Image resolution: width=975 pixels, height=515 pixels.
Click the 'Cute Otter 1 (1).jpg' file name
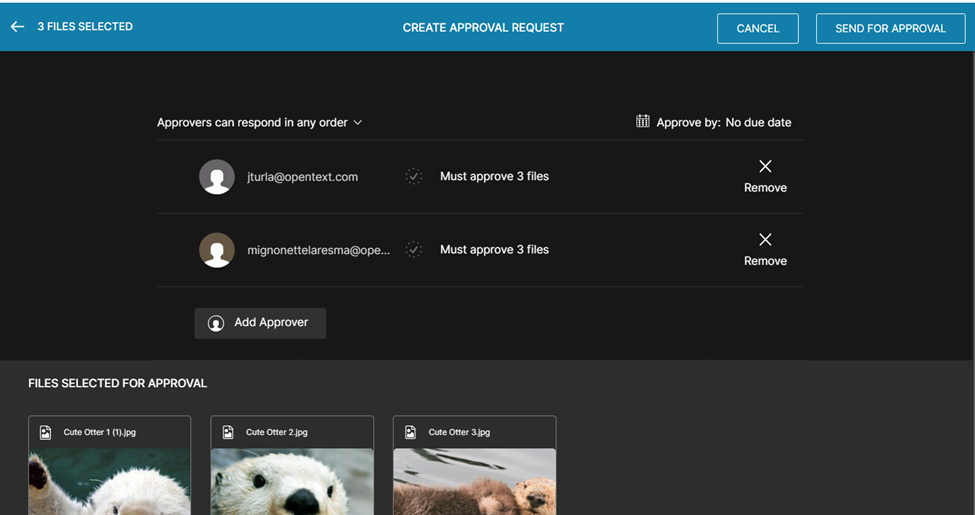(x=99, y=432)
